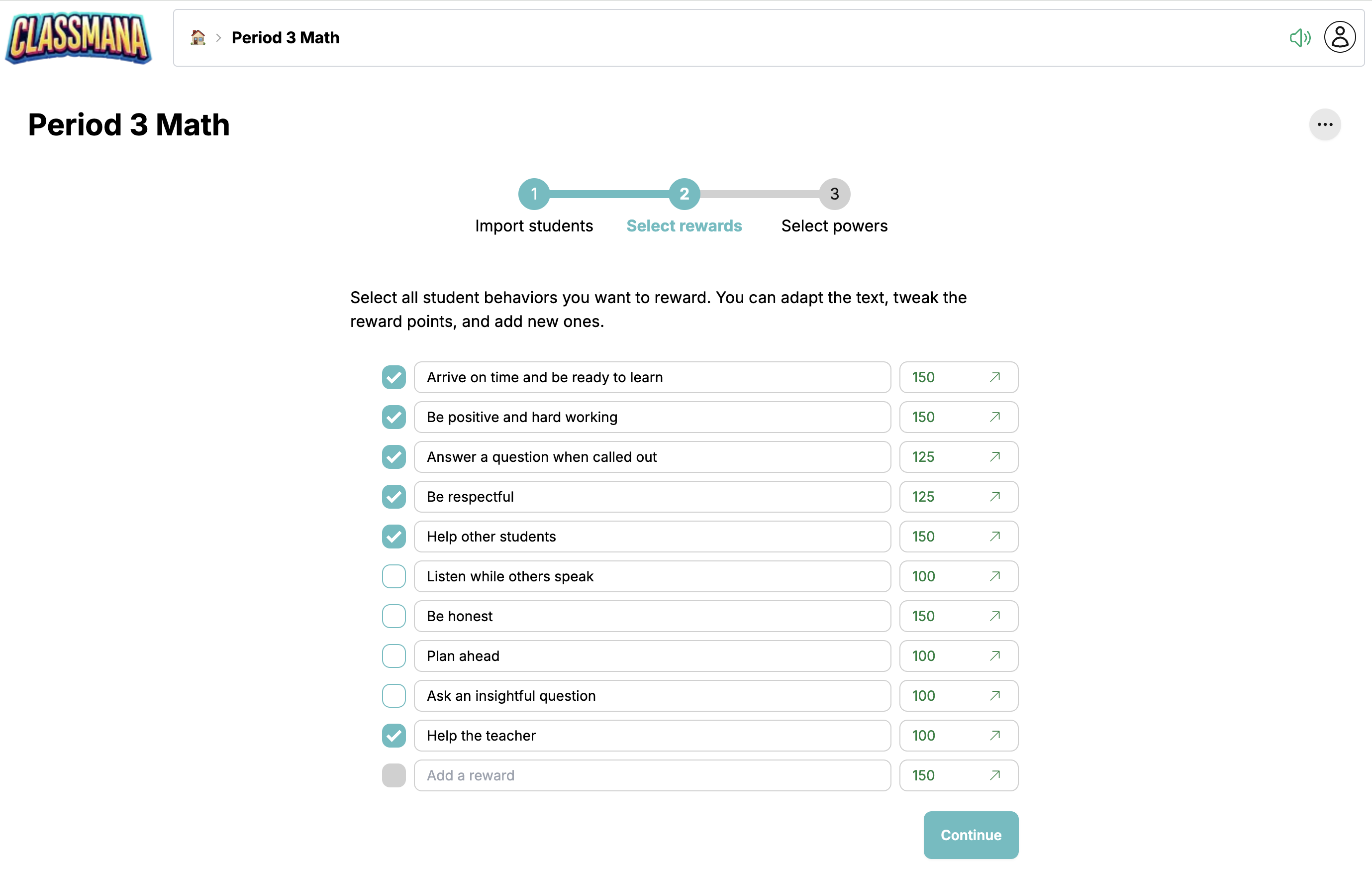Check the Be honest reward checkbox

click(393, 616)
